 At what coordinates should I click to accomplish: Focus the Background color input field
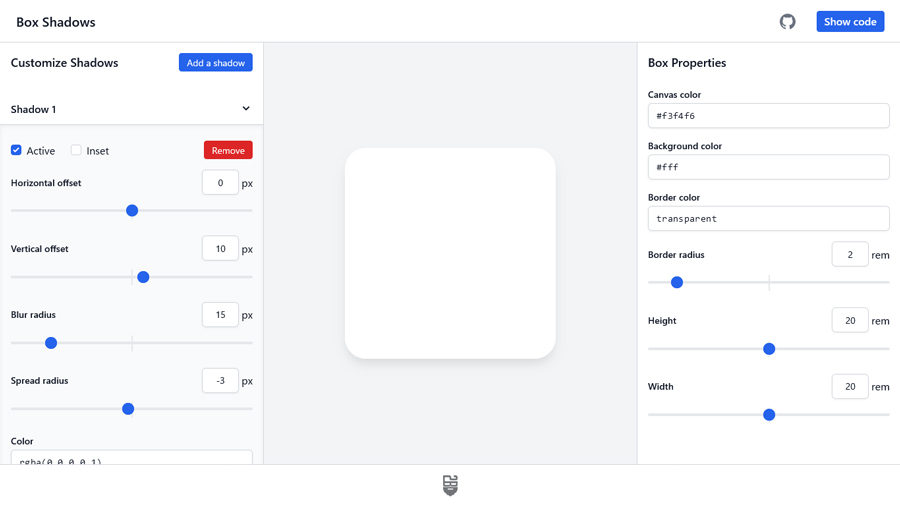tap(768, 167)
